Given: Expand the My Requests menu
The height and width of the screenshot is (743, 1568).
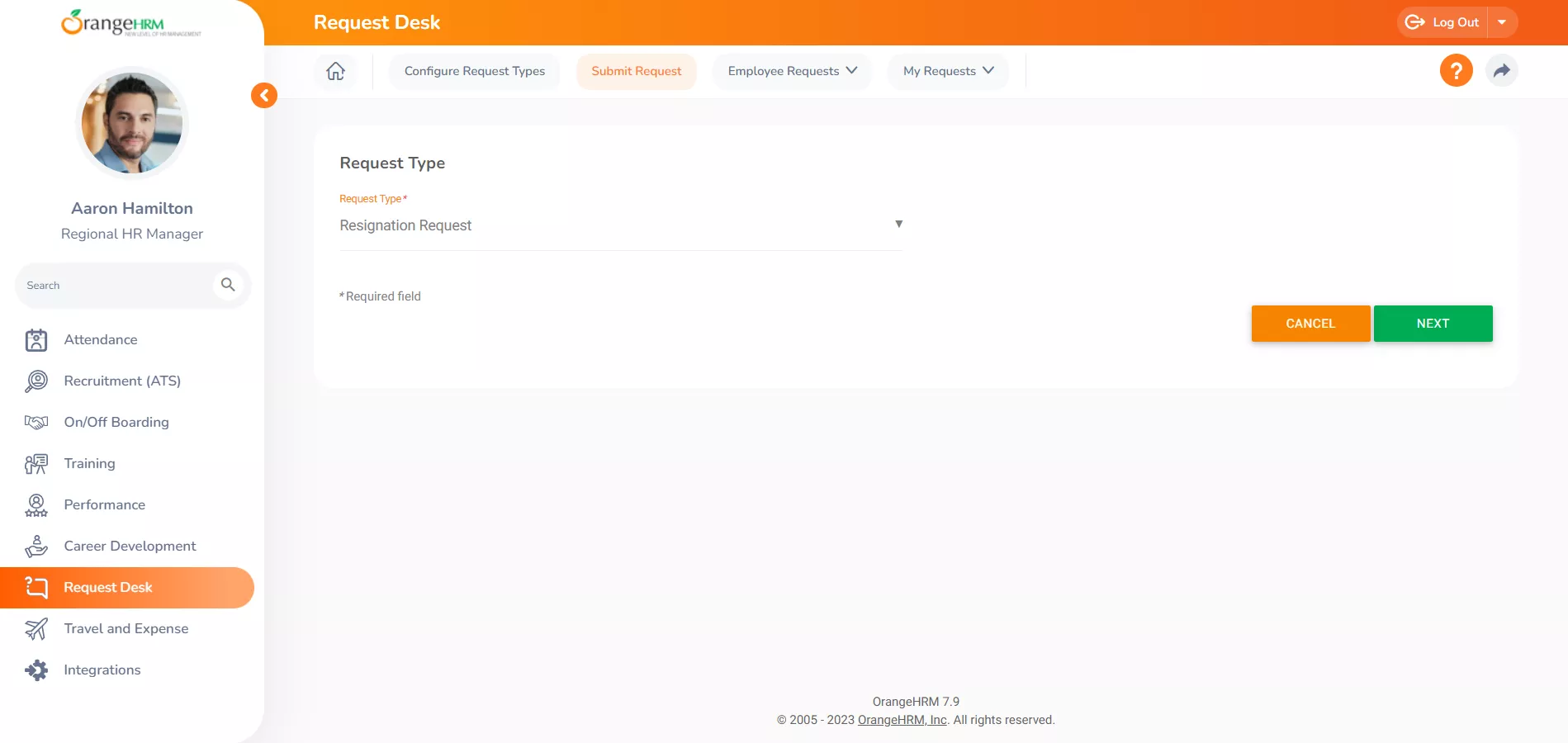Looking at the screenshot, I should 948,71.
